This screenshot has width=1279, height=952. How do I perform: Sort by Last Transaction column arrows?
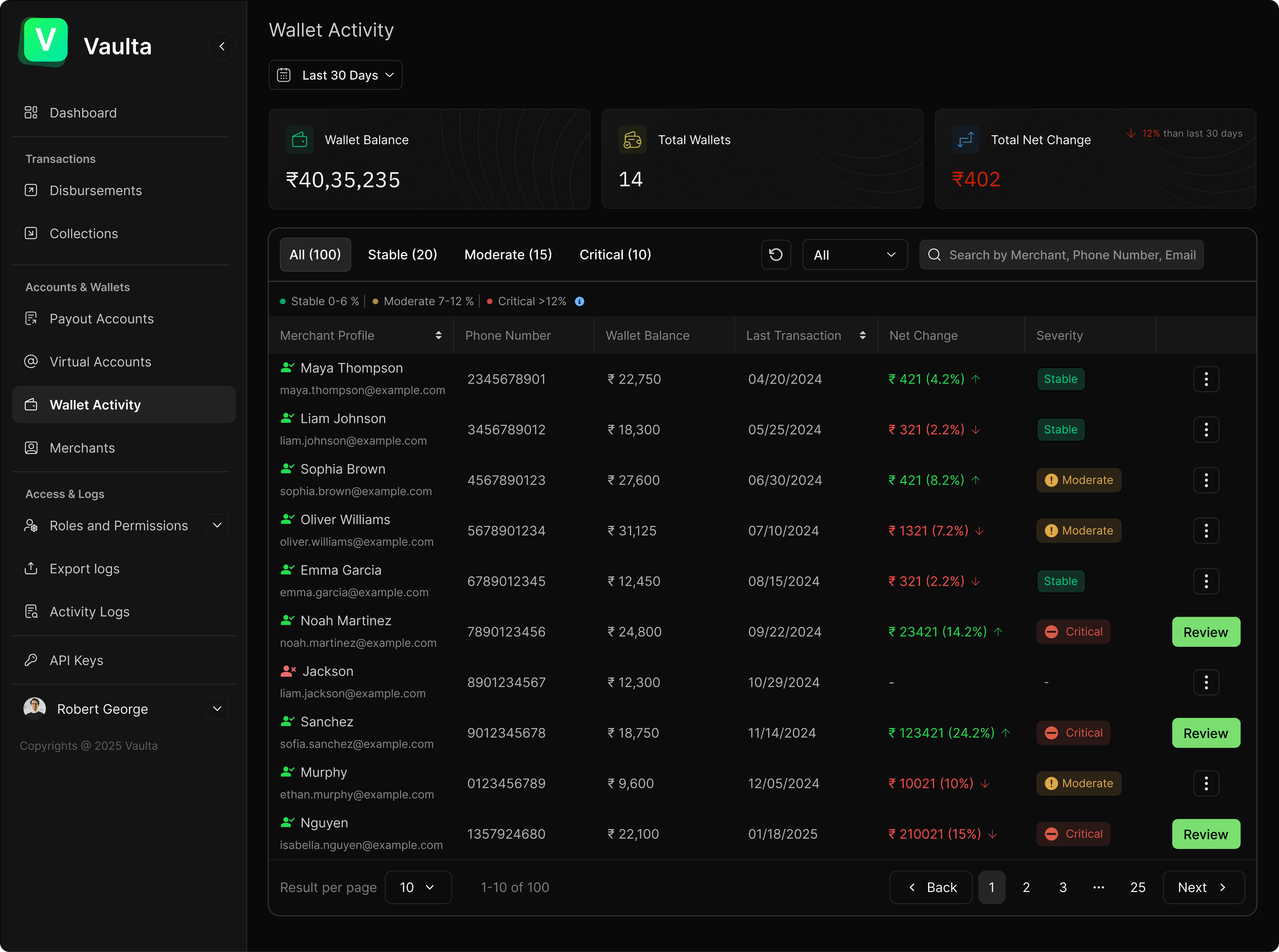coord(863,335)
